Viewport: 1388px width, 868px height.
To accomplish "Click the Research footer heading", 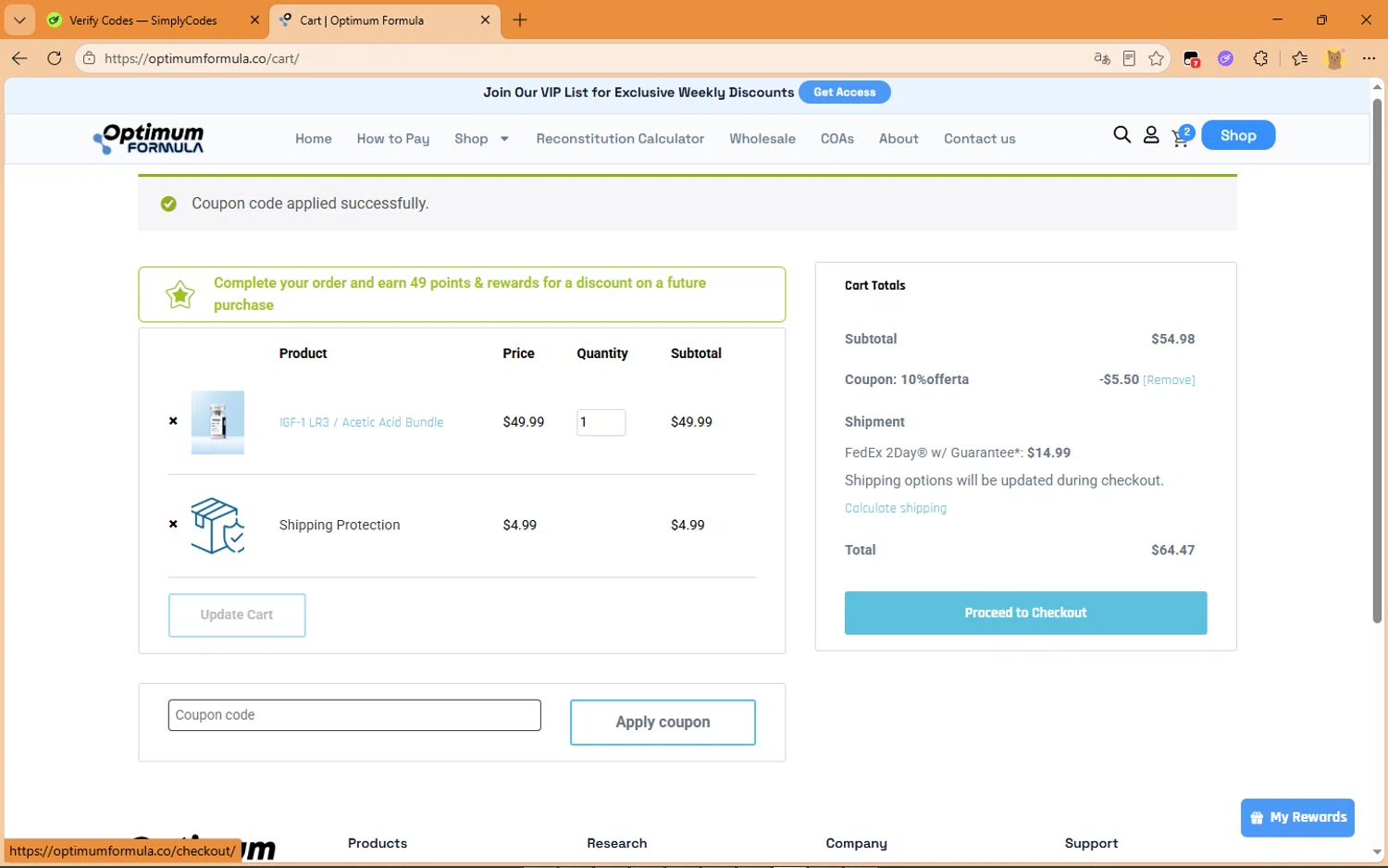I will tap(617, 843).
